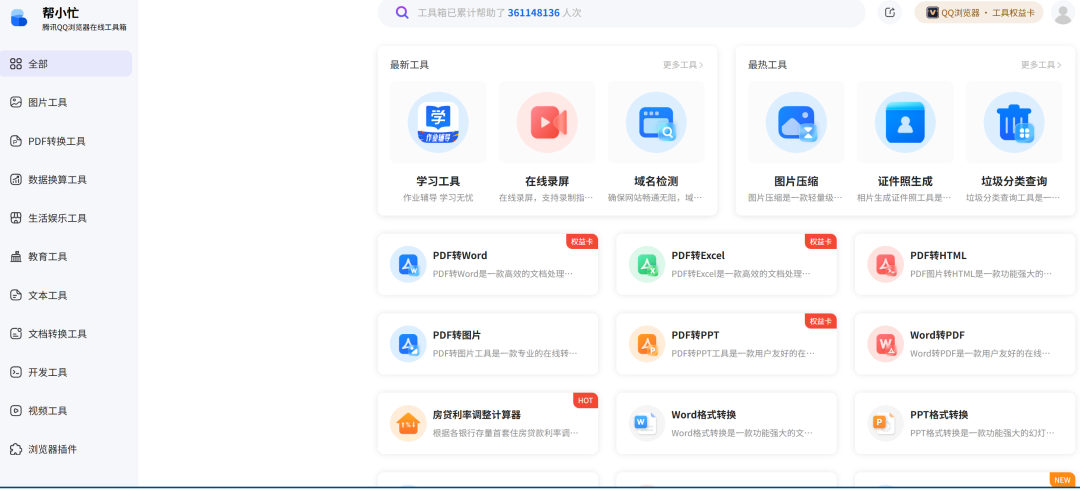
Task: Click 权益卡 badge on PDF转Word card
Action: (x=582, y=242)
